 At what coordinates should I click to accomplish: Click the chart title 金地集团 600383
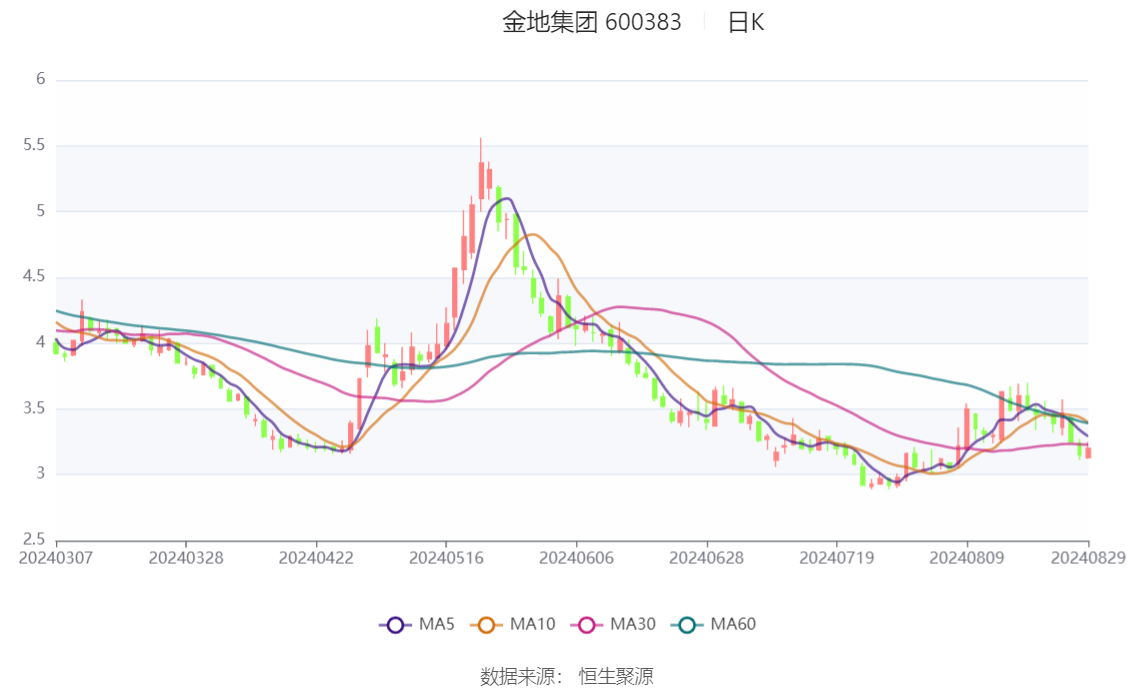click(x=592, y=22)
